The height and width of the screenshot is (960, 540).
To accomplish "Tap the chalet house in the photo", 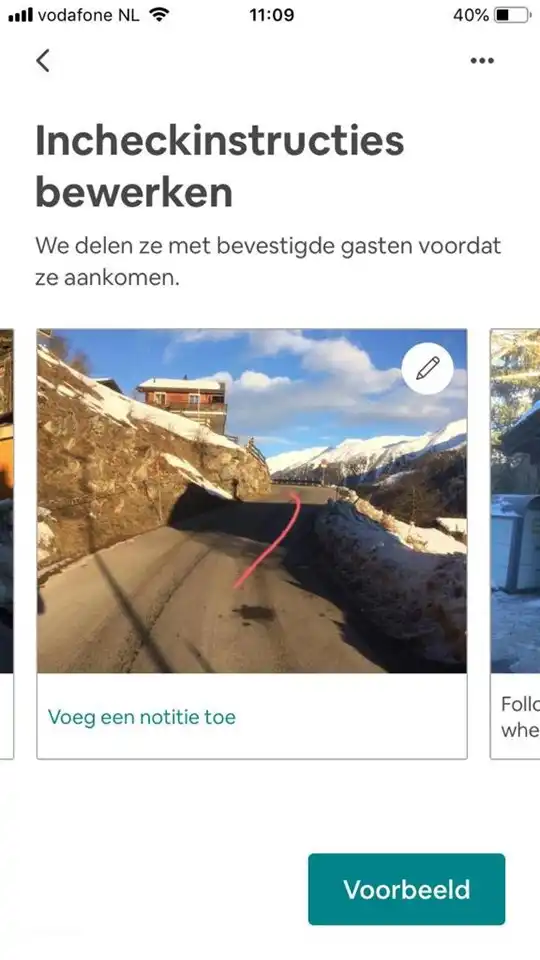I will pyautogui.click(x=182, y=403).
